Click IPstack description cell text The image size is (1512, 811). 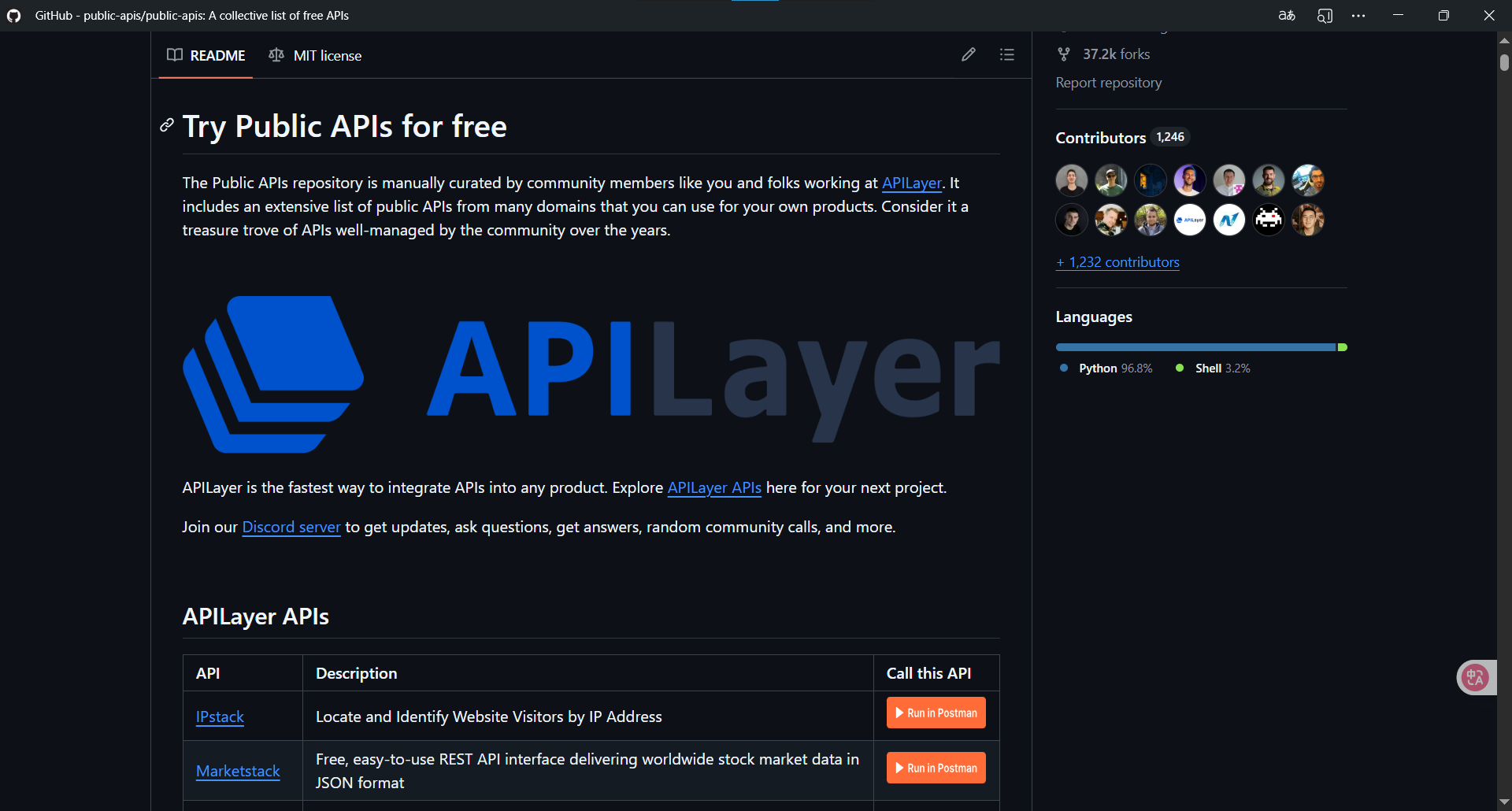(489, 717)
